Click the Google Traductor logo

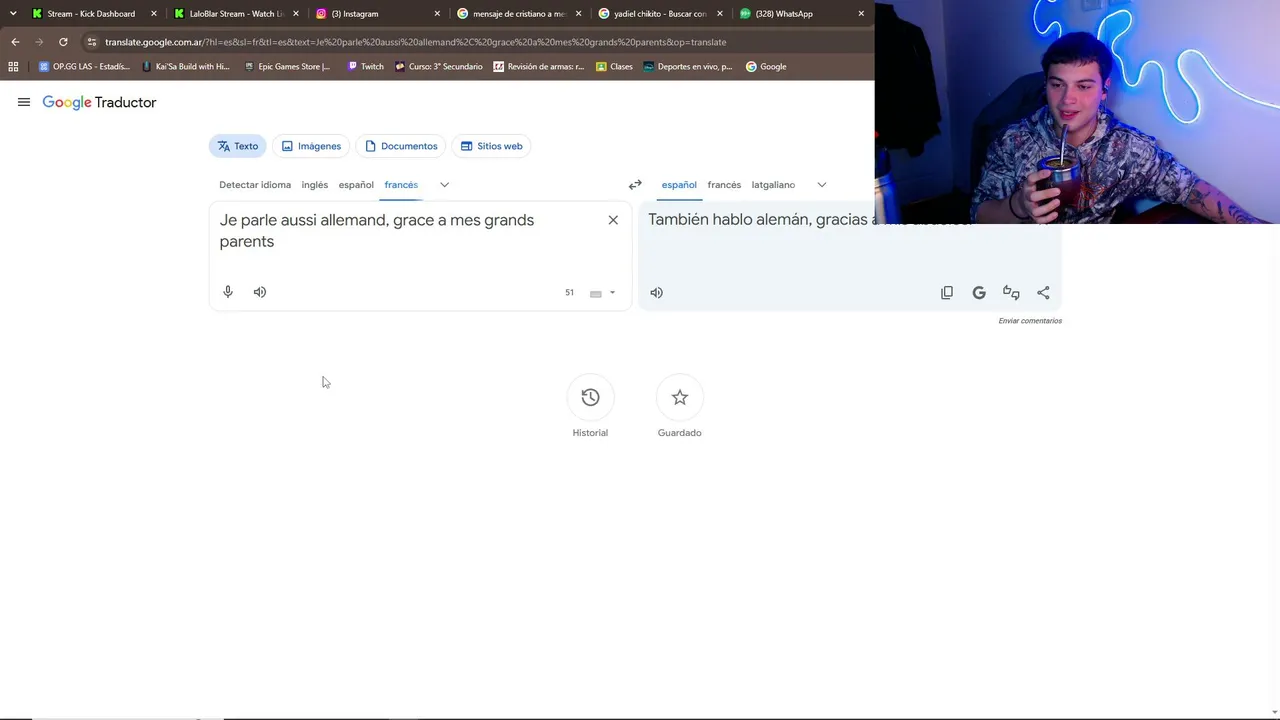pos(99,102)
